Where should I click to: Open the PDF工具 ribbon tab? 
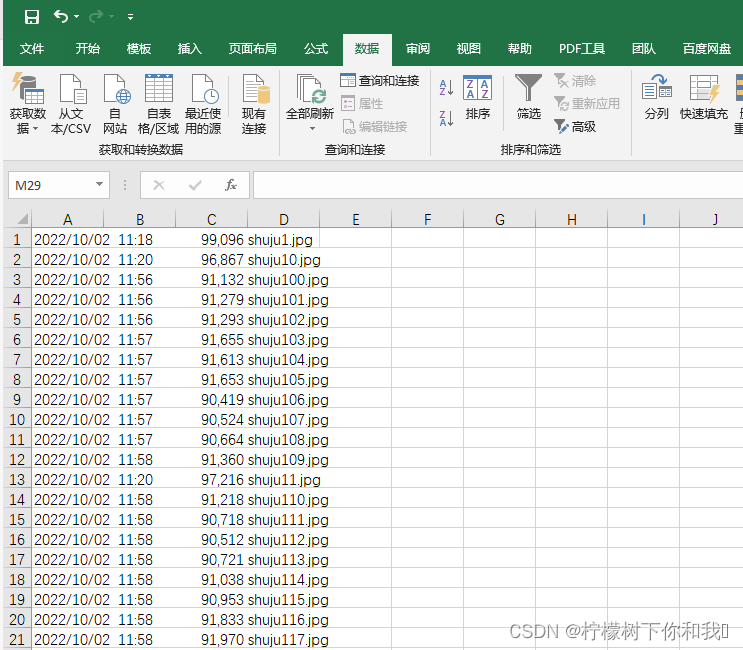[x=582, y=49]
